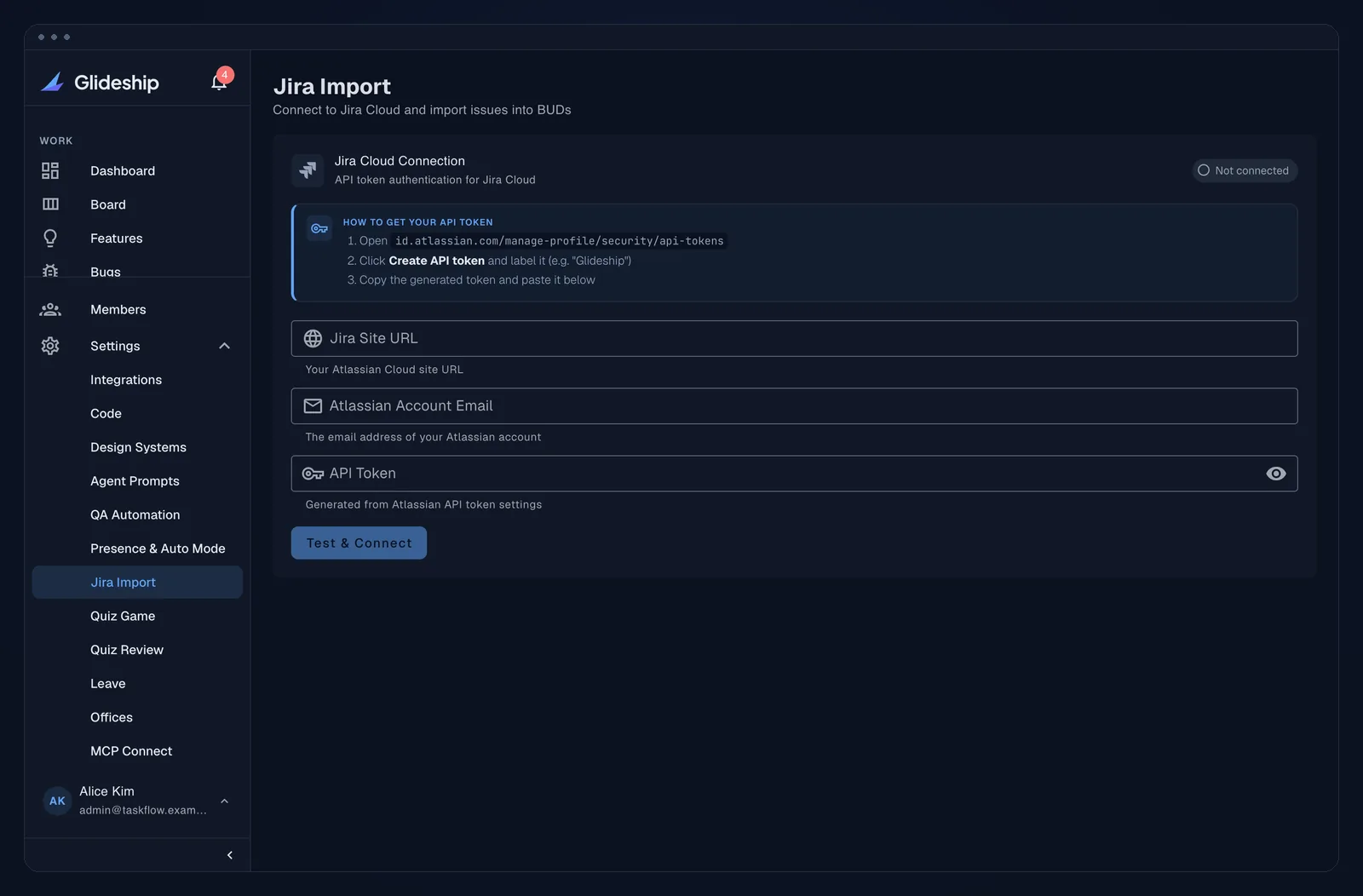1363x896 pixels.
Task: Click the Jira Site URL field
Action: pyautogui.click(x=794, y=338)
